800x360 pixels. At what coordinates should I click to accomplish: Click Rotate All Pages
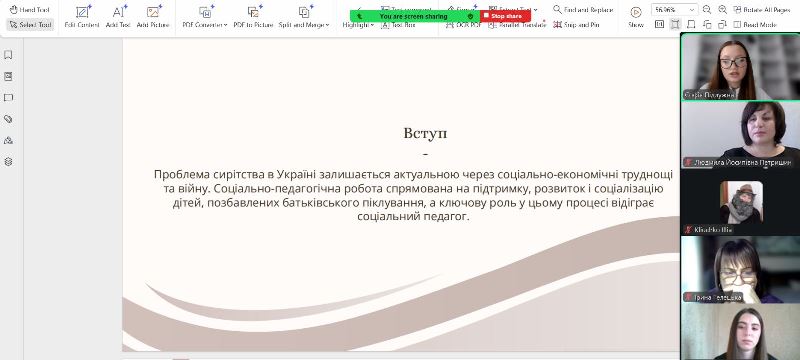point(762,10)
